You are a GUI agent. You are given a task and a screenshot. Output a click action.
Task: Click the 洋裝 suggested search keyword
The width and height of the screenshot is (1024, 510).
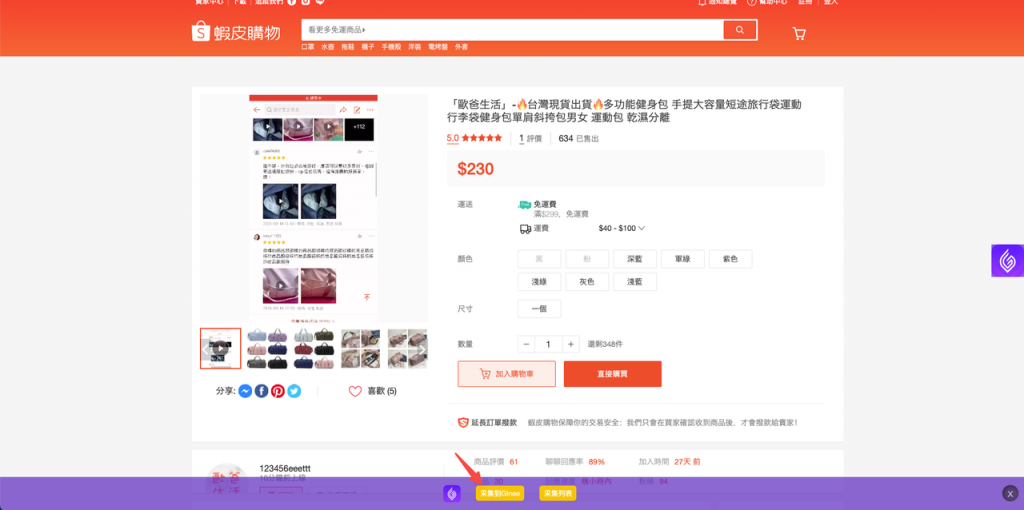click(x=415, y=48)
